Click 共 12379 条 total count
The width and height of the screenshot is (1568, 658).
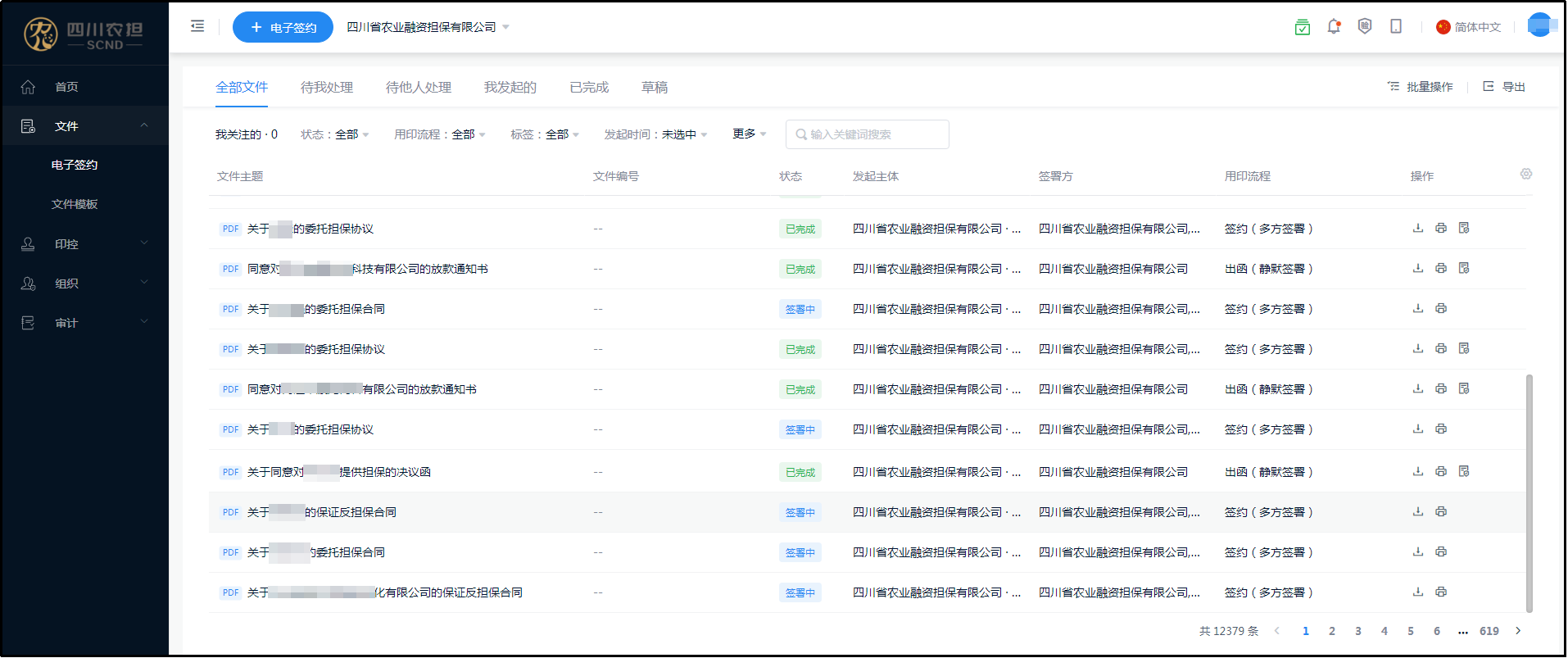pyautogui.click(x=1229, y=631)
